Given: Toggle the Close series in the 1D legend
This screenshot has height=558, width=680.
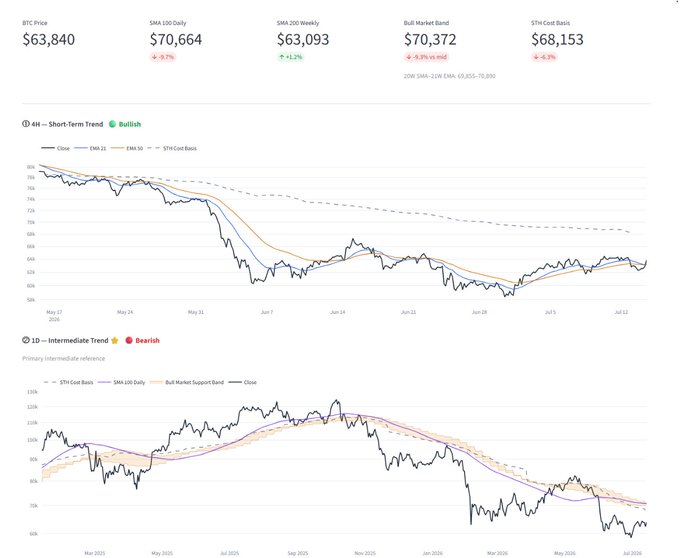Looking at the screenshot, I should coord(243,382).
